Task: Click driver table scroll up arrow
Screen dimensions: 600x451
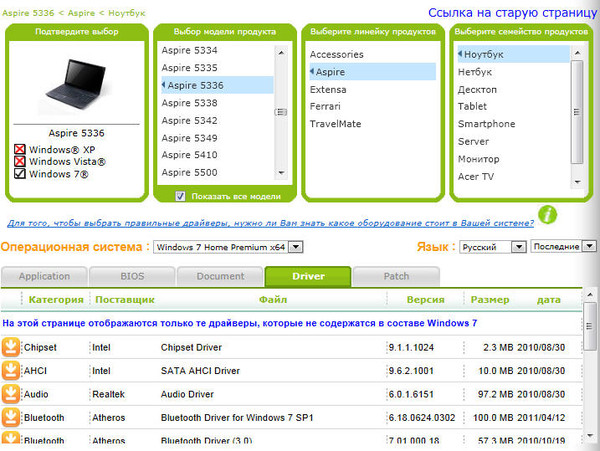Action: (590, 295)
